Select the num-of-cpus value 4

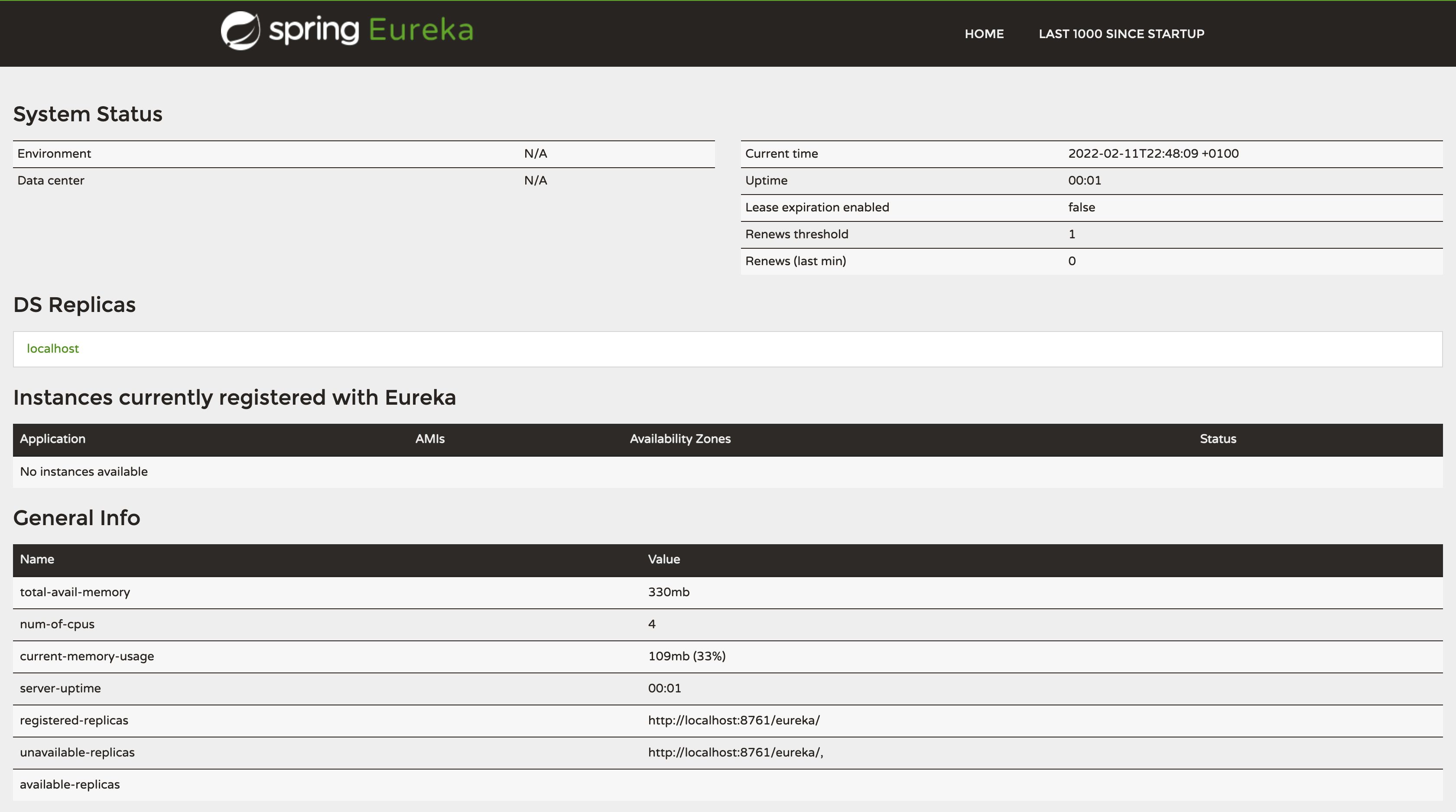point(652,624)
